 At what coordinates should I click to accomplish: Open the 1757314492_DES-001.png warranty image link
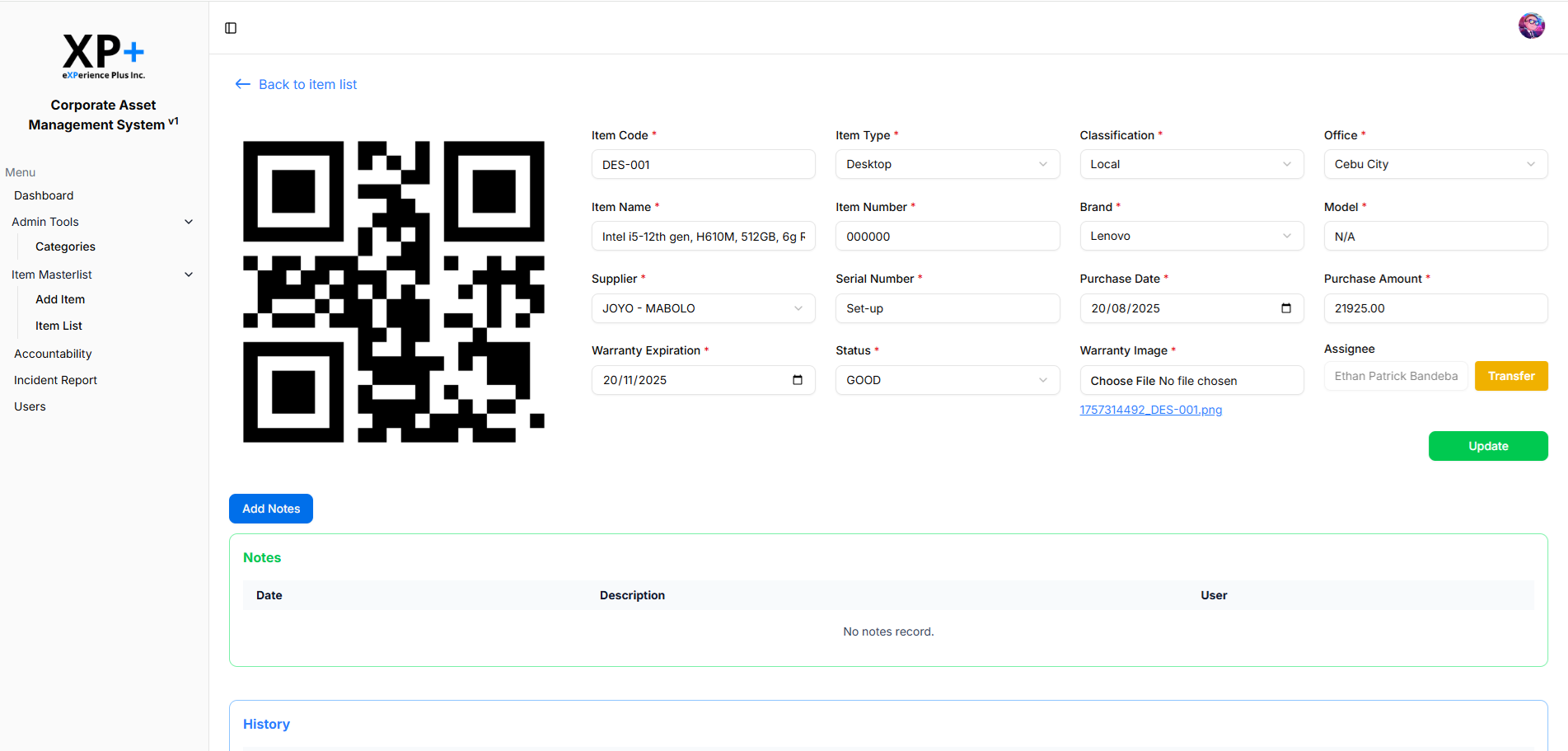point(1150,410)
